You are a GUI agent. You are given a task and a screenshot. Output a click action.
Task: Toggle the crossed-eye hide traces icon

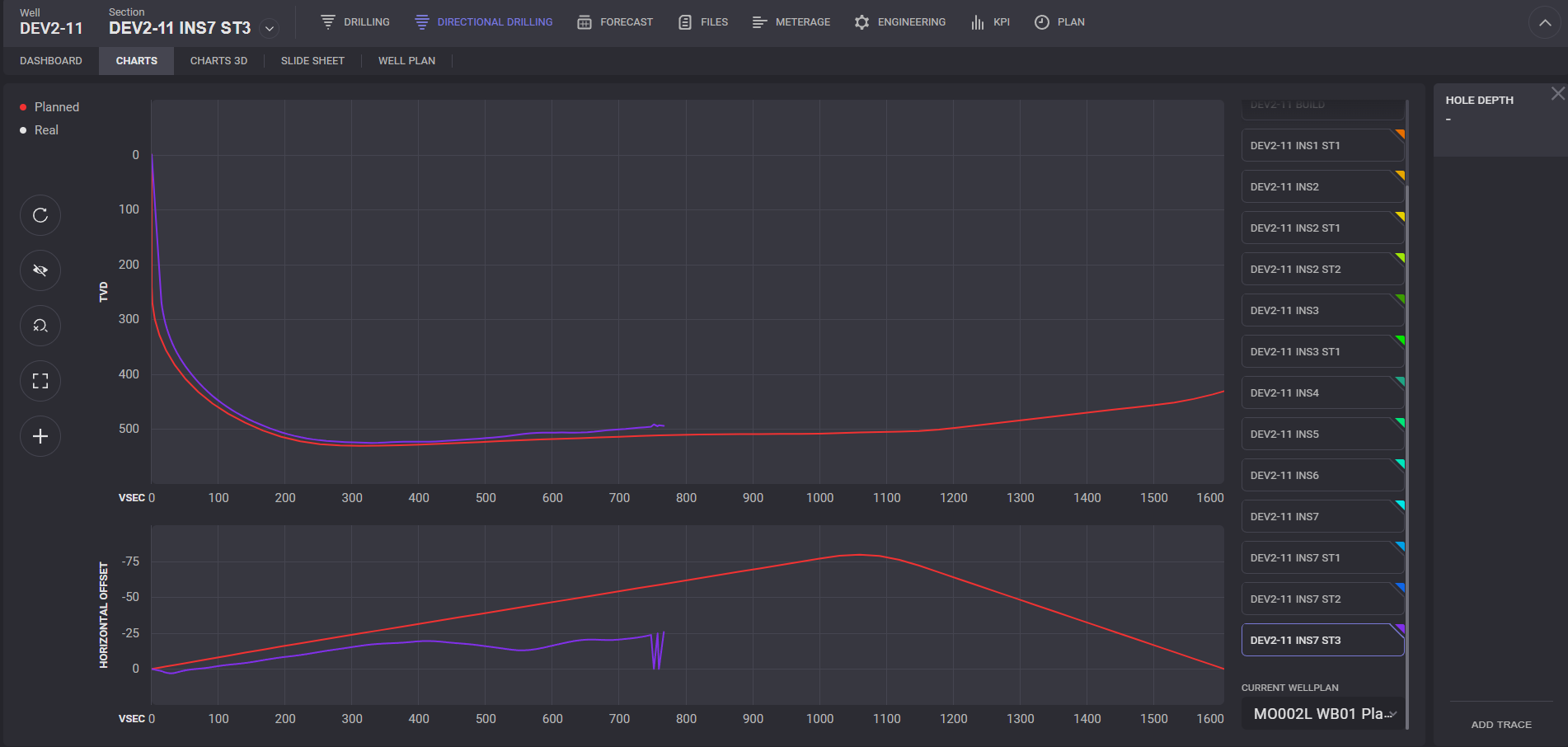pyautogui.click(x=40, y=270)
